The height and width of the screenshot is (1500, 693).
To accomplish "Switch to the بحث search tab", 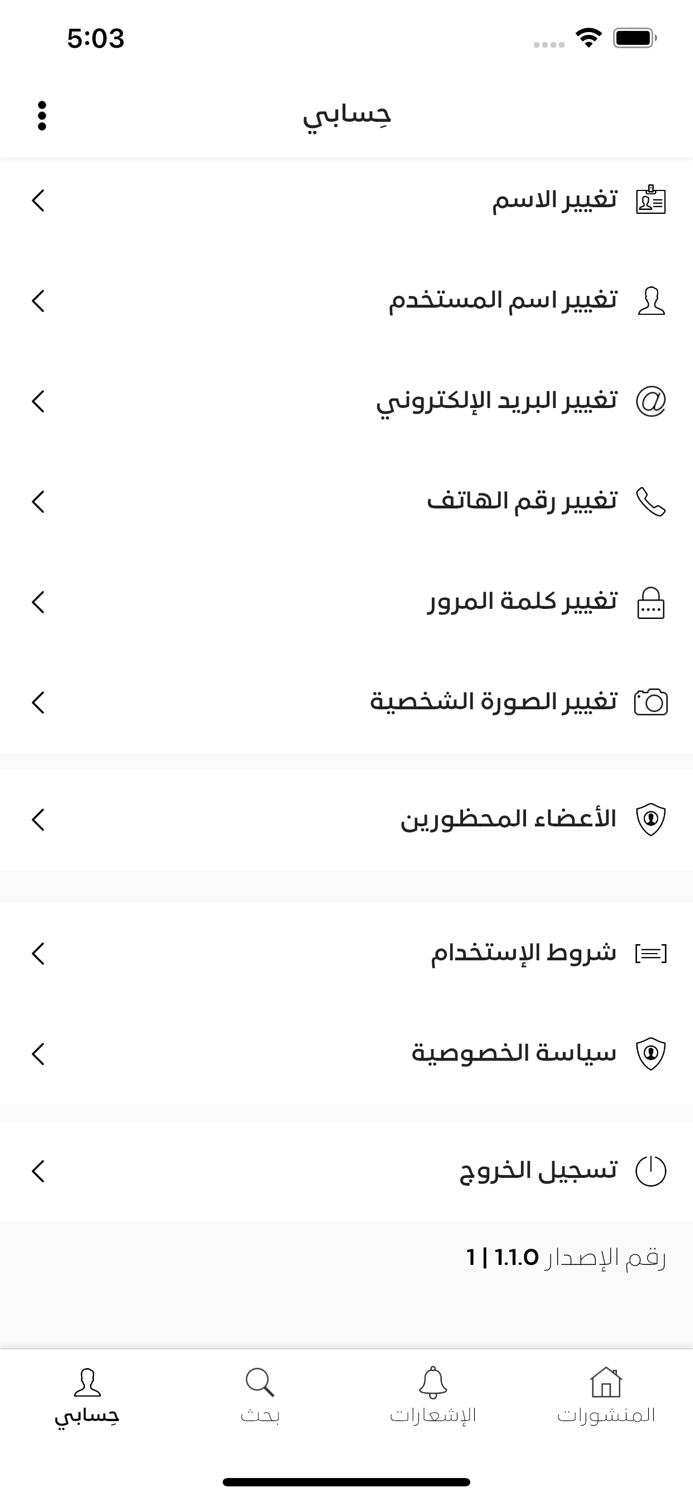I will click(260, 1396).
